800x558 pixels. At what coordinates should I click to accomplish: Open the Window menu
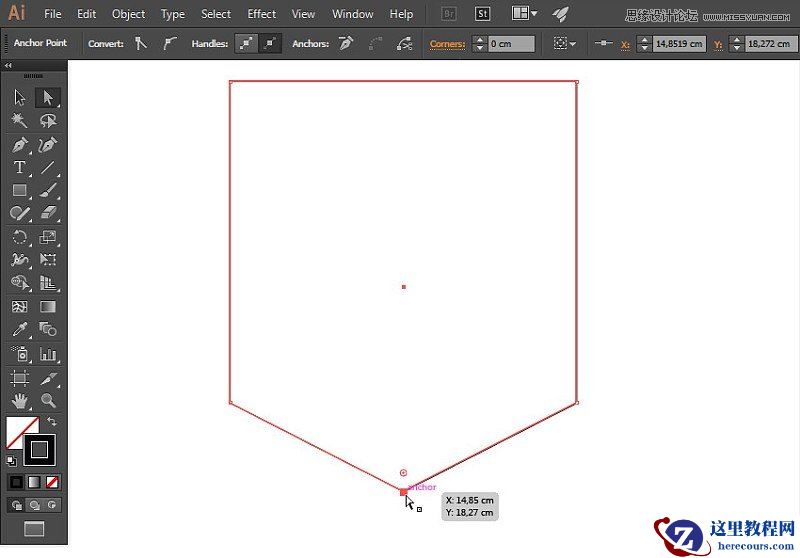[x=353, y=14]
